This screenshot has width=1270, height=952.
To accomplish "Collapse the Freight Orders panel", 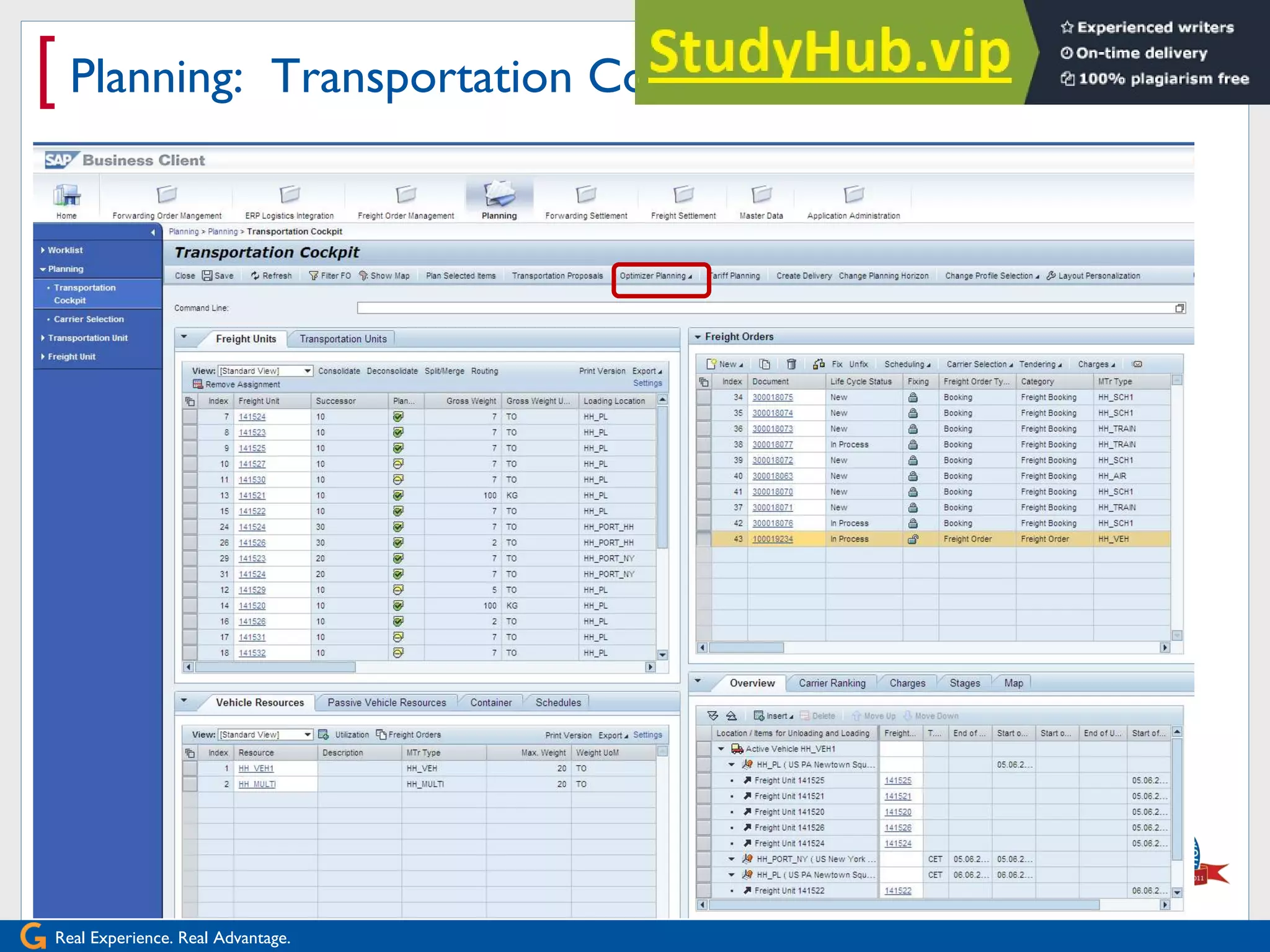I will [x=698, y=337].
